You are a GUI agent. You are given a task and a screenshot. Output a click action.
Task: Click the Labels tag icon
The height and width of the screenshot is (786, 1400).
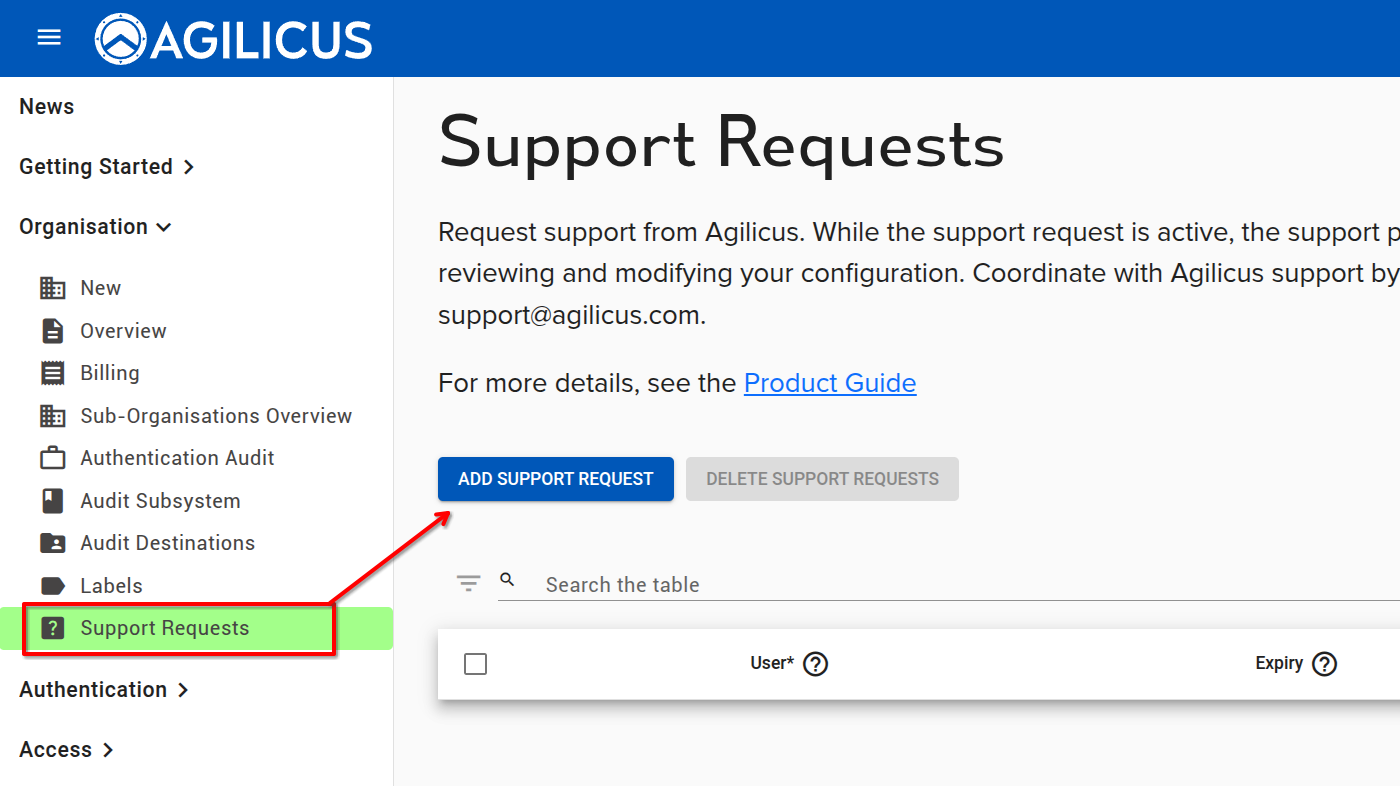(x=53, y=585)
